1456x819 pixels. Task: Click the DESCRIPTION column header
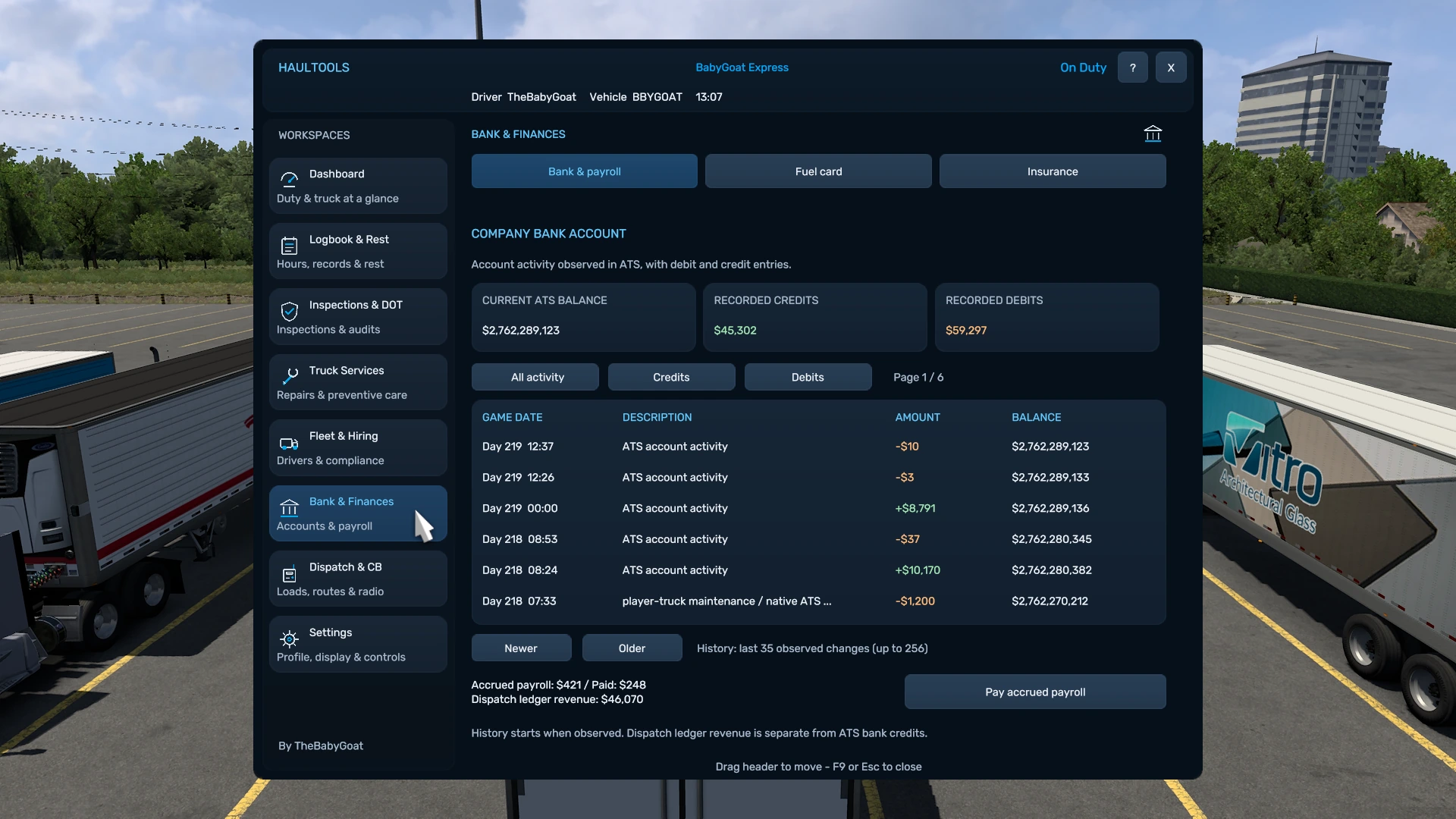coord(657,417)
